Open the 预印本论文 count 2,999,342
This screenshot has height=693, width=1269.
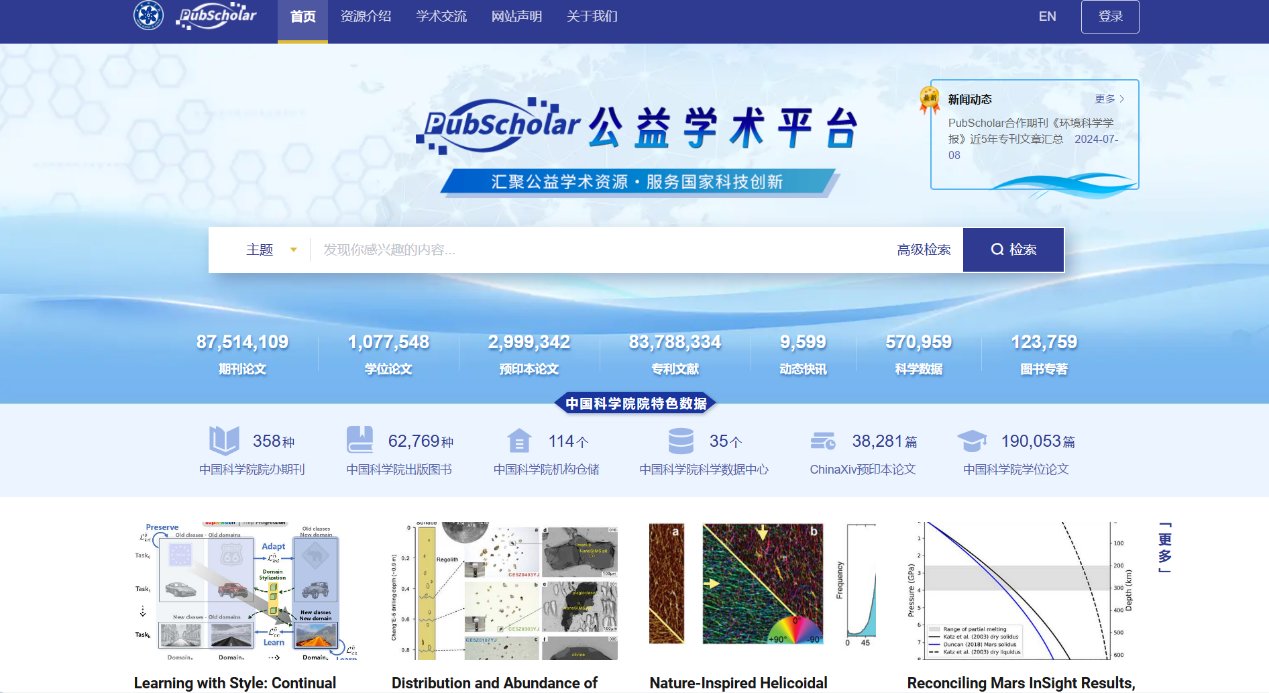click(529, 342)
